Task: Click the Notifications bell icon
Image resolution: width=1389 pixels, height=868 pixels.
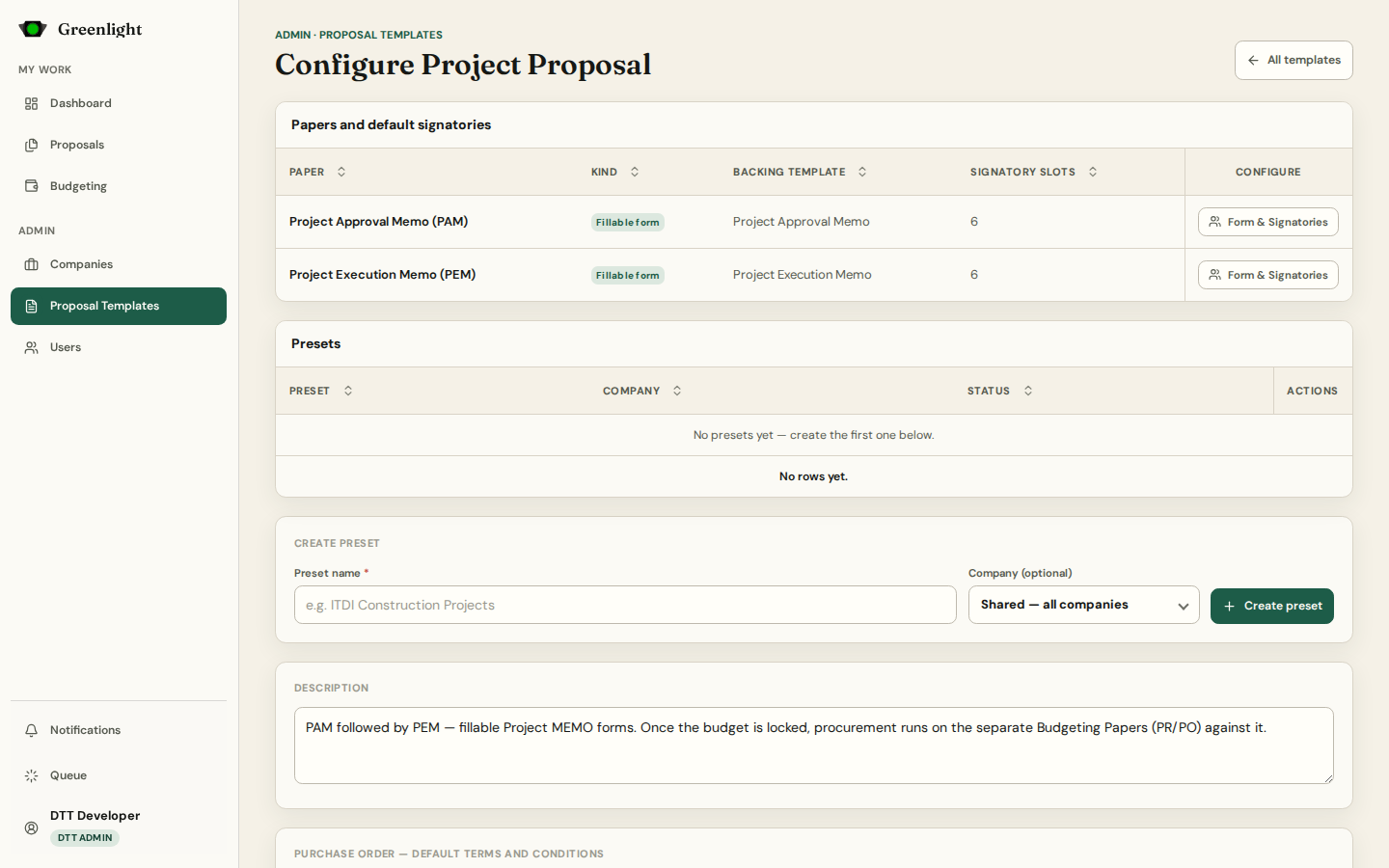Action: [x=32, y=730]
